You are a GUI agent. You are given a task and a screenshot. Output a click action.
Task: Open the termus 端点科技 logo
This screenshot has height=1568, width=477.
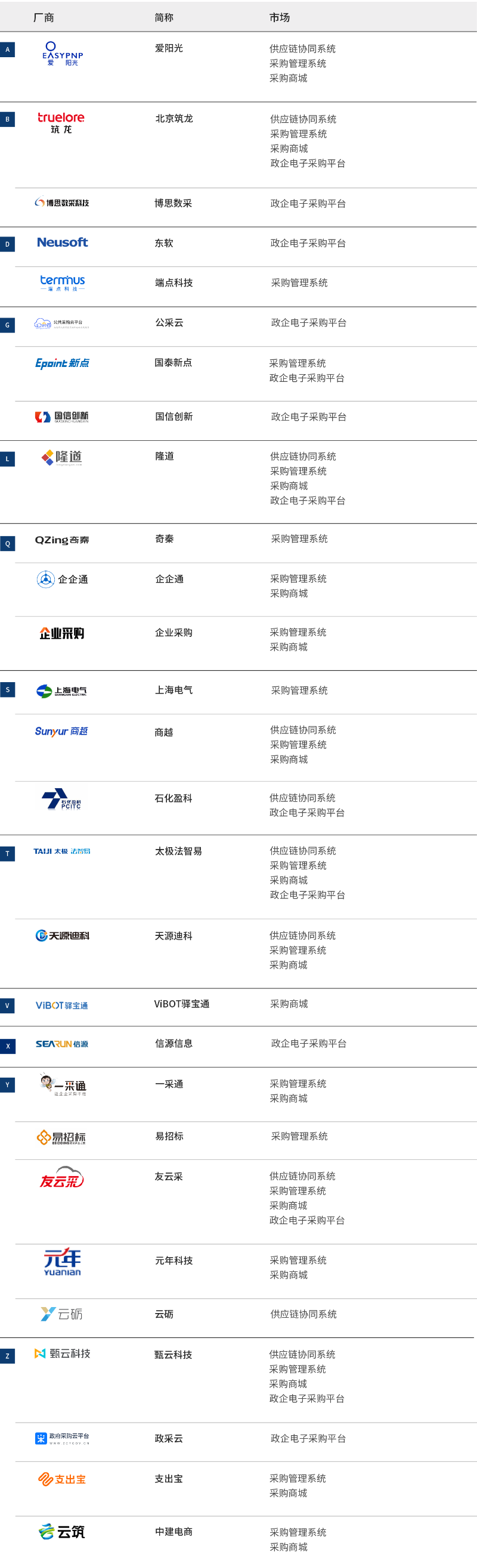click(x=62, y=282)
